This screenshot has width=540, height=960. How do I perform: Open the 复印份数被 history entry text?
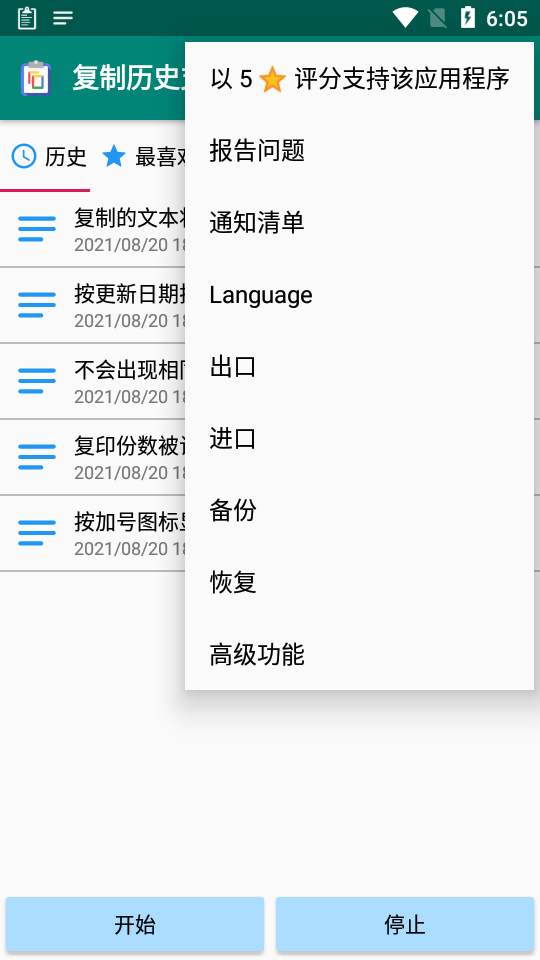click(x=129, y=446)
